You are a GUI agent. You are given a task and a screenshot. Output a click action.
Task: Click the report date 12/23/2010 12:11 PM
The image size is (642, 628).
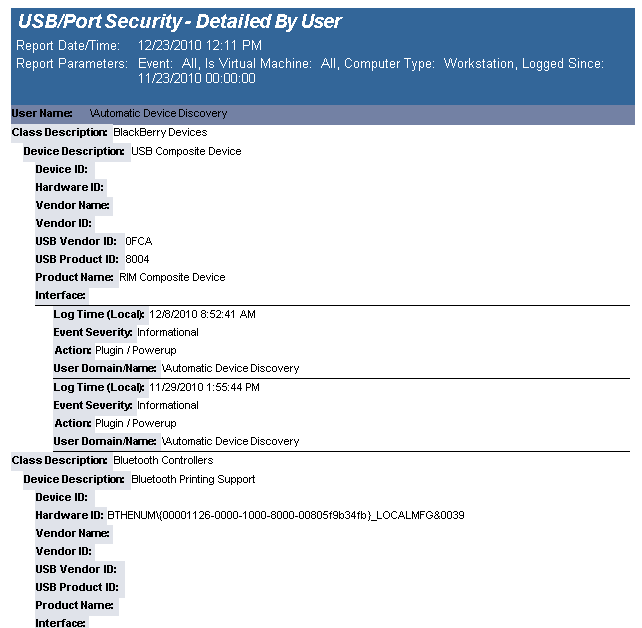pos(200,45)
